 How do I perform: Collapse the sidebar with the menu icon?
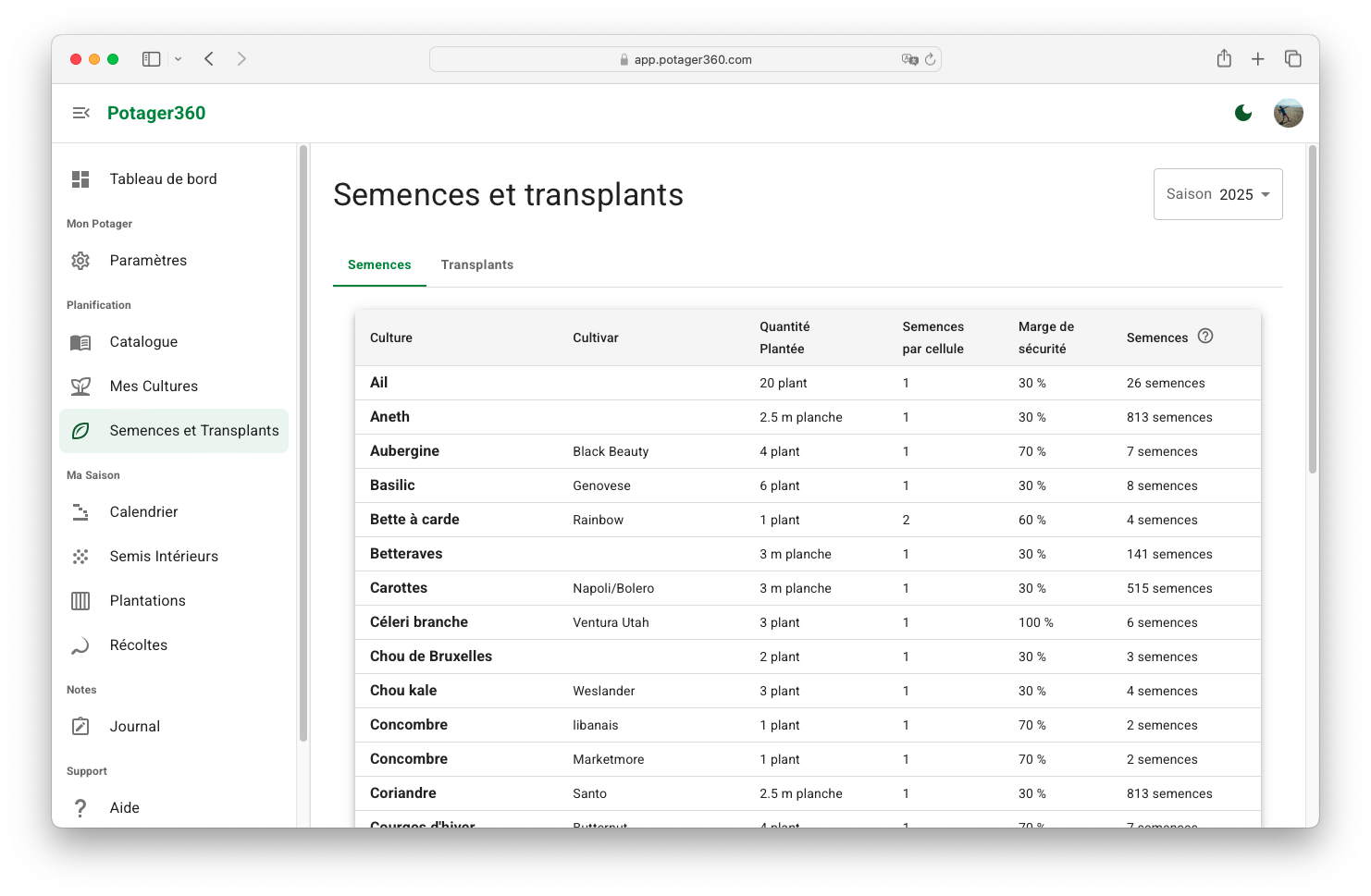pyautogui.click(x=81, y=113)
